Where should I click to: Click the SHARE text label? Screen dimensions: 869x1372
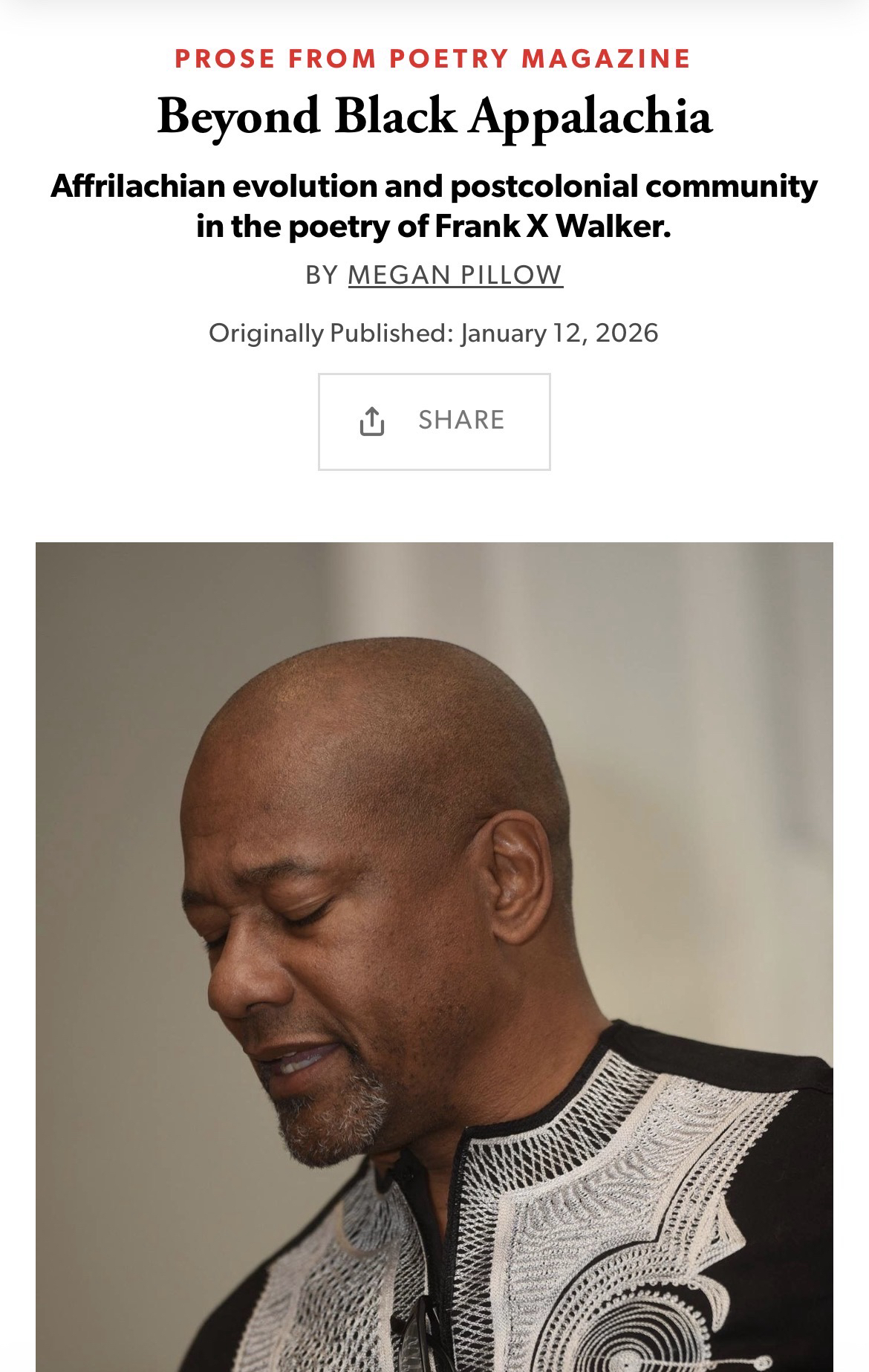click(461, 420)
